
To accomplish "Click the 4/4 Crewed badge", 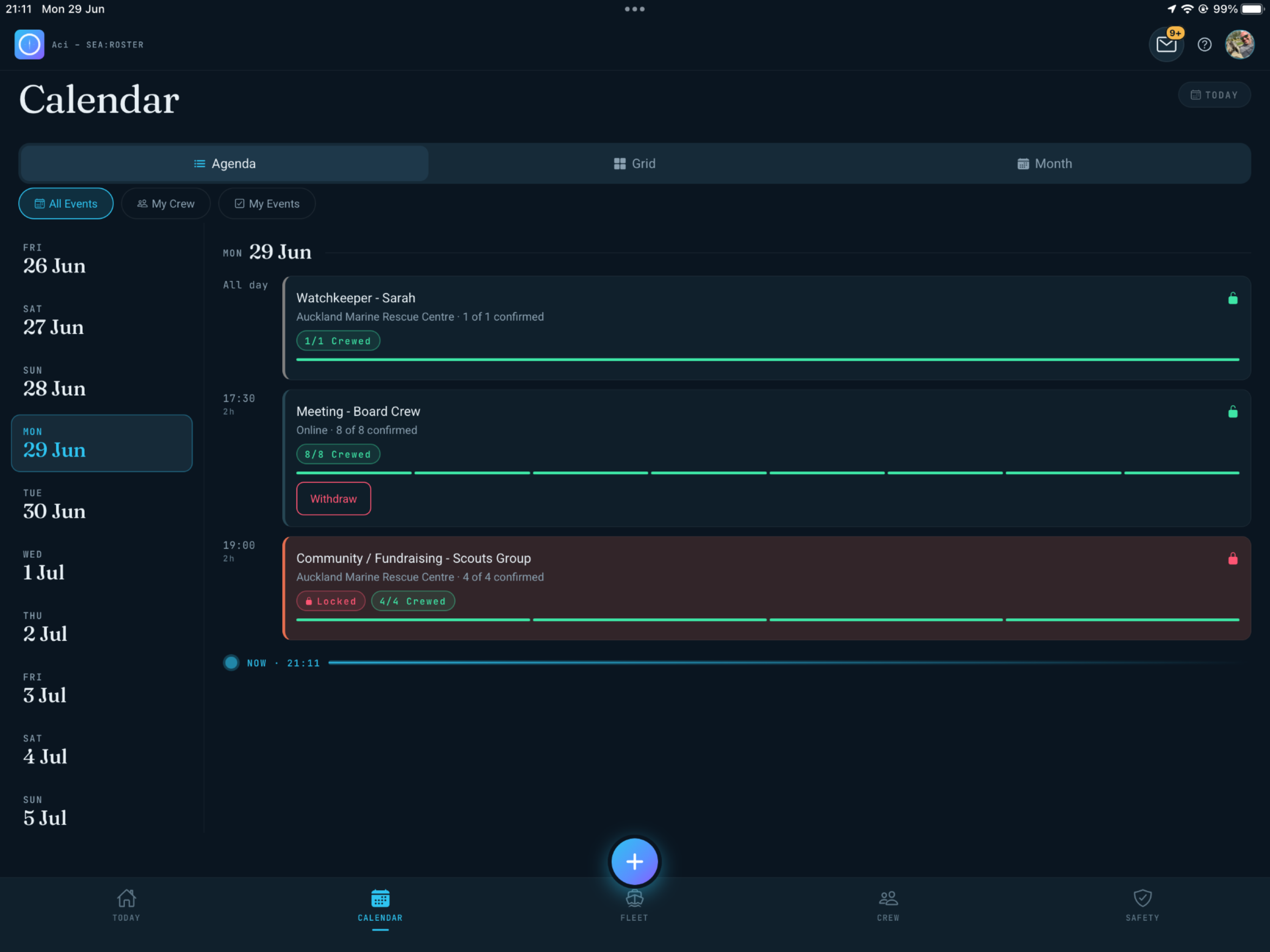I will tap(413, 601).
